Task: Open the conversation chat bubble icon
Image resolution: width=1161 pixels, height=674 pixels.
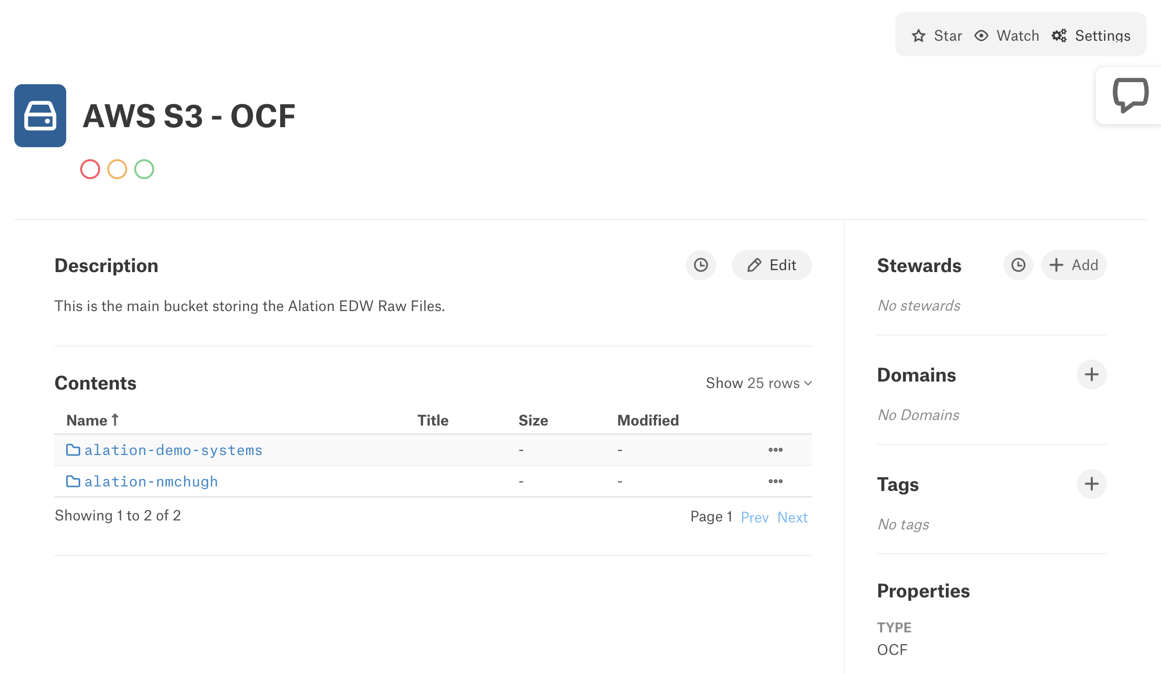Action: point(1130,96)
